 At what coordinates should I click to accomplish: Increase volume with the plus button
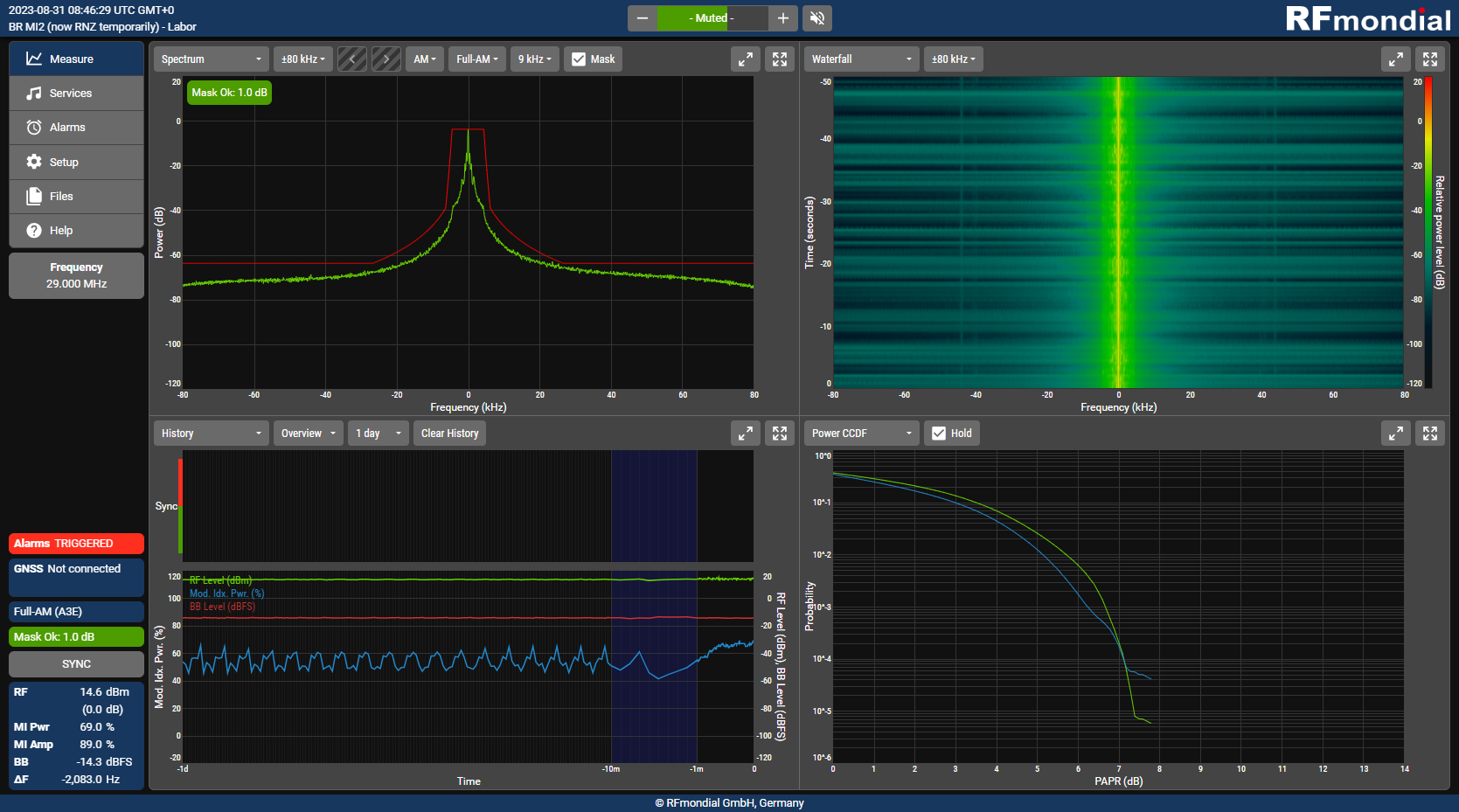click(x=782, y=18)
